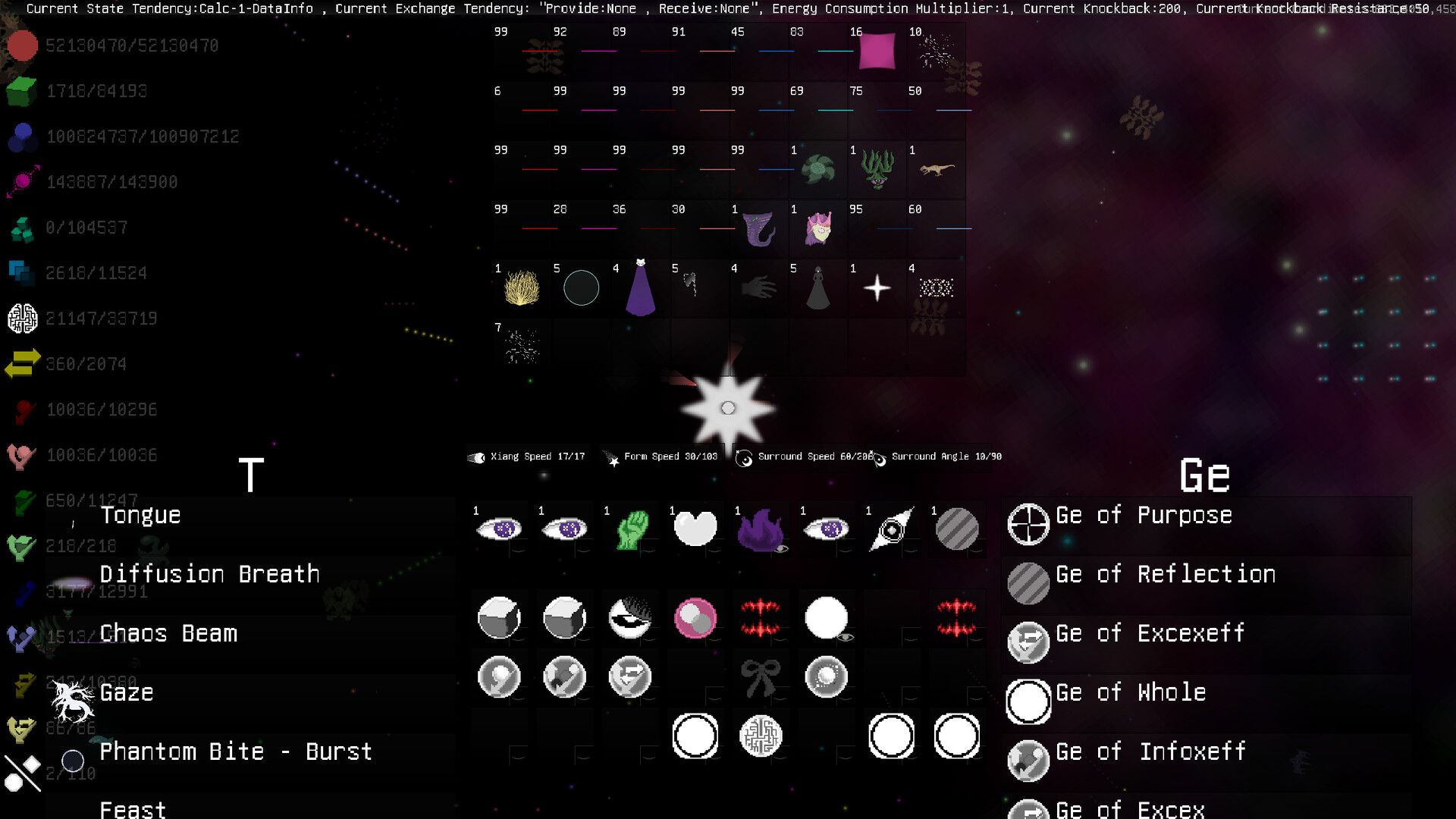Select the pink sphere equipment item
Viewport: 1456px width, 819px height.
695,617
